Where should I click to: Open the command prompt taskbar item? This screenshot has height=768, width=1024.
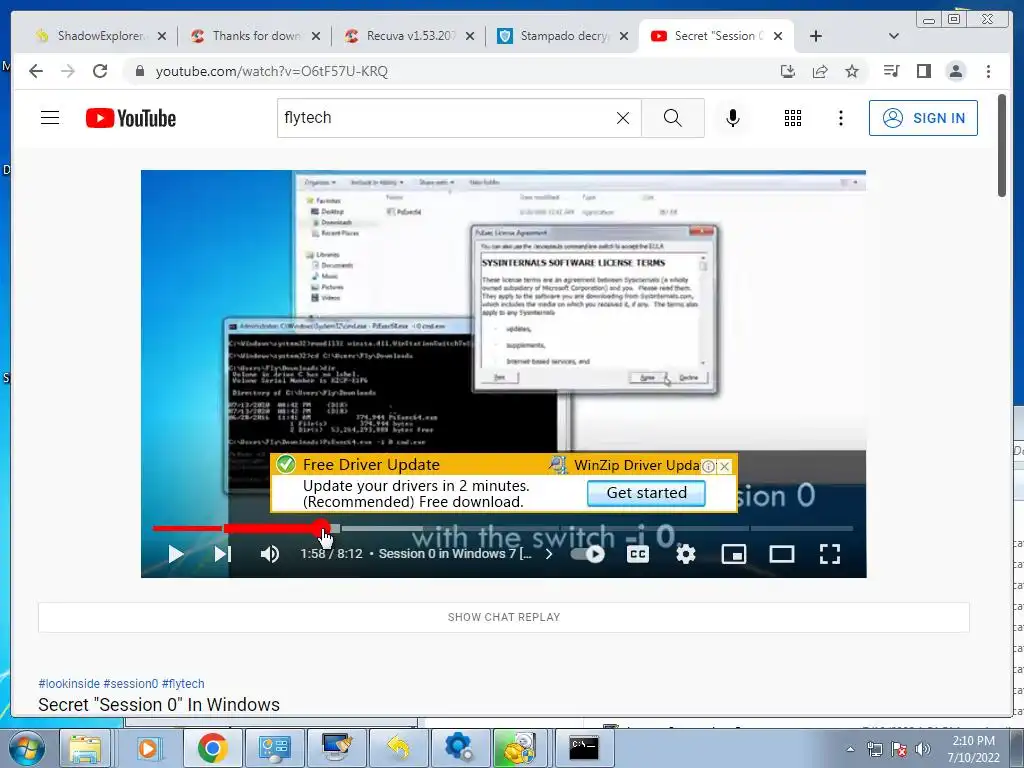coord(583,748)
